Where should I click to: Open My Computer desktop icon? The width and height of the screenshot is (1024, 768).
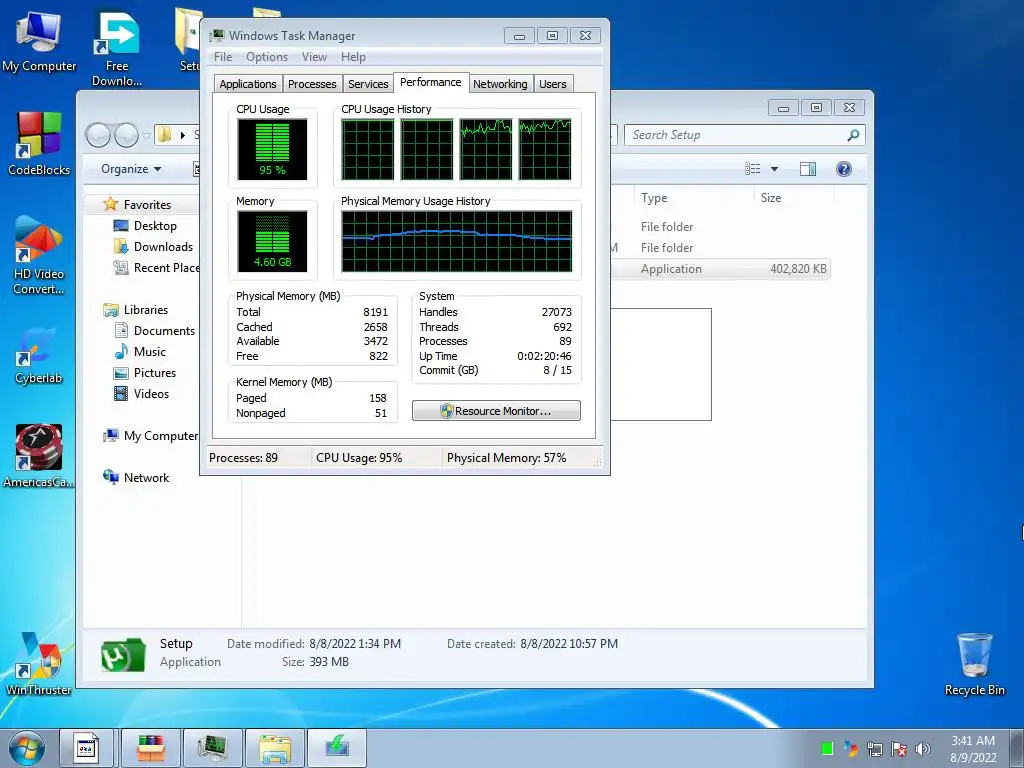point(39,40)
